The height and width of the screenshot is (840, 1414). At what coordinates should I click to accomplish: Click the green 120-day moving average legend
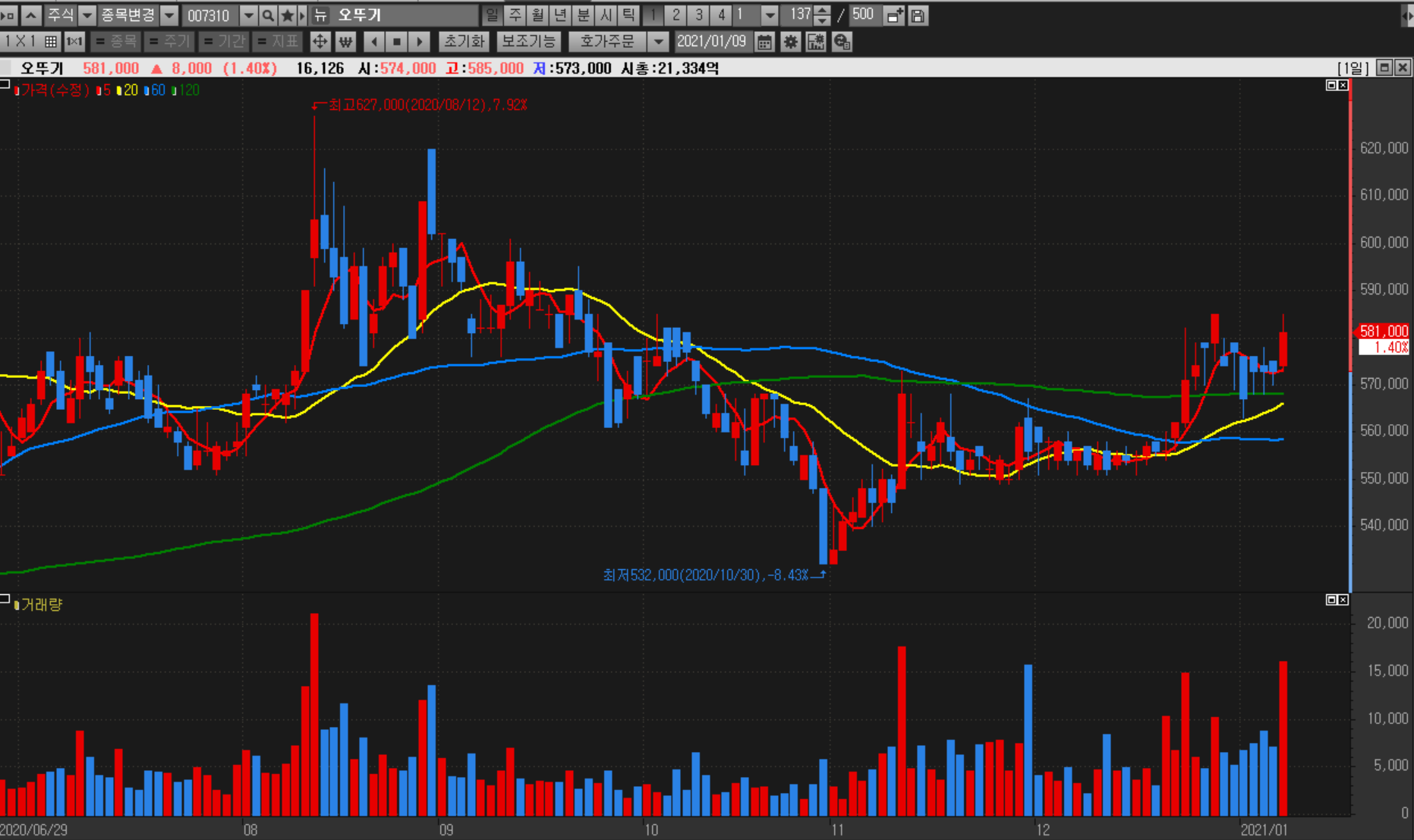tap(186, 90)
